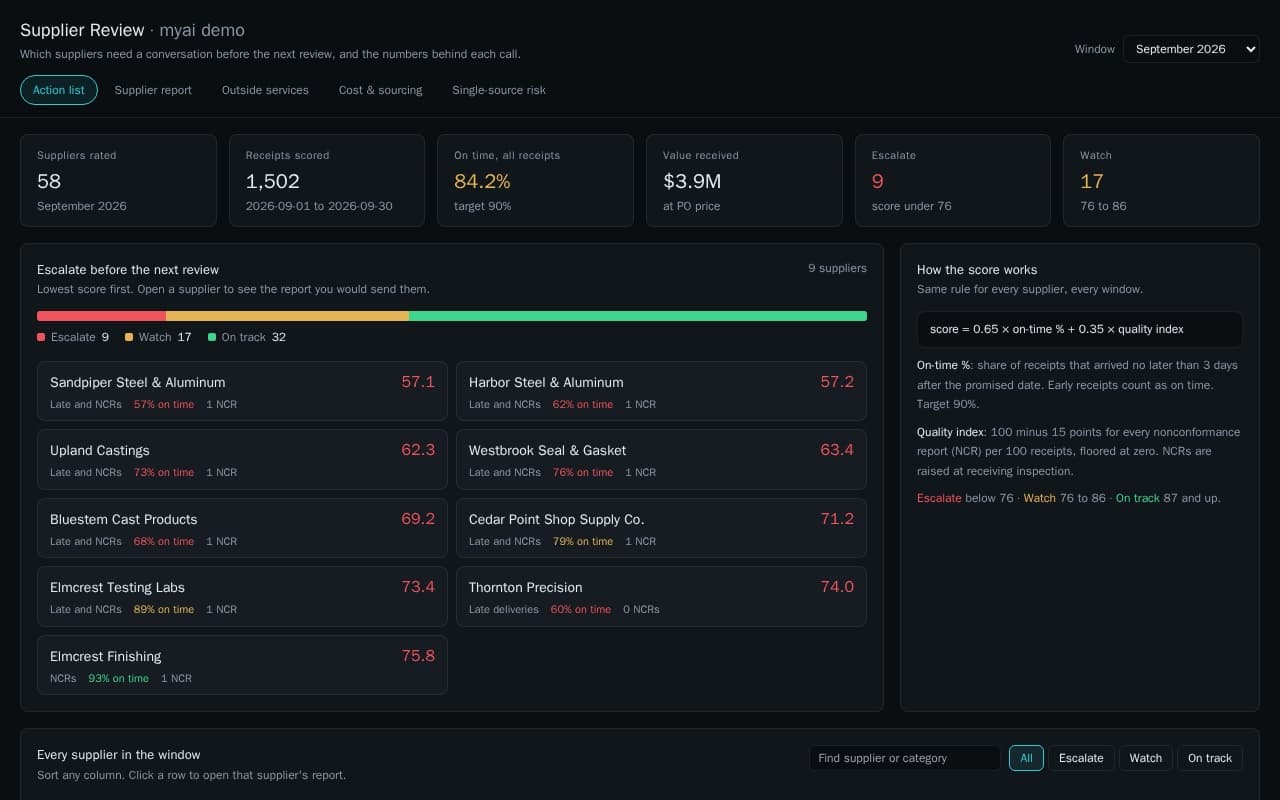Open Bluestem Cast Products card
The height and width of the screenshot is (800, 1280).
click(x=242, y=528)
